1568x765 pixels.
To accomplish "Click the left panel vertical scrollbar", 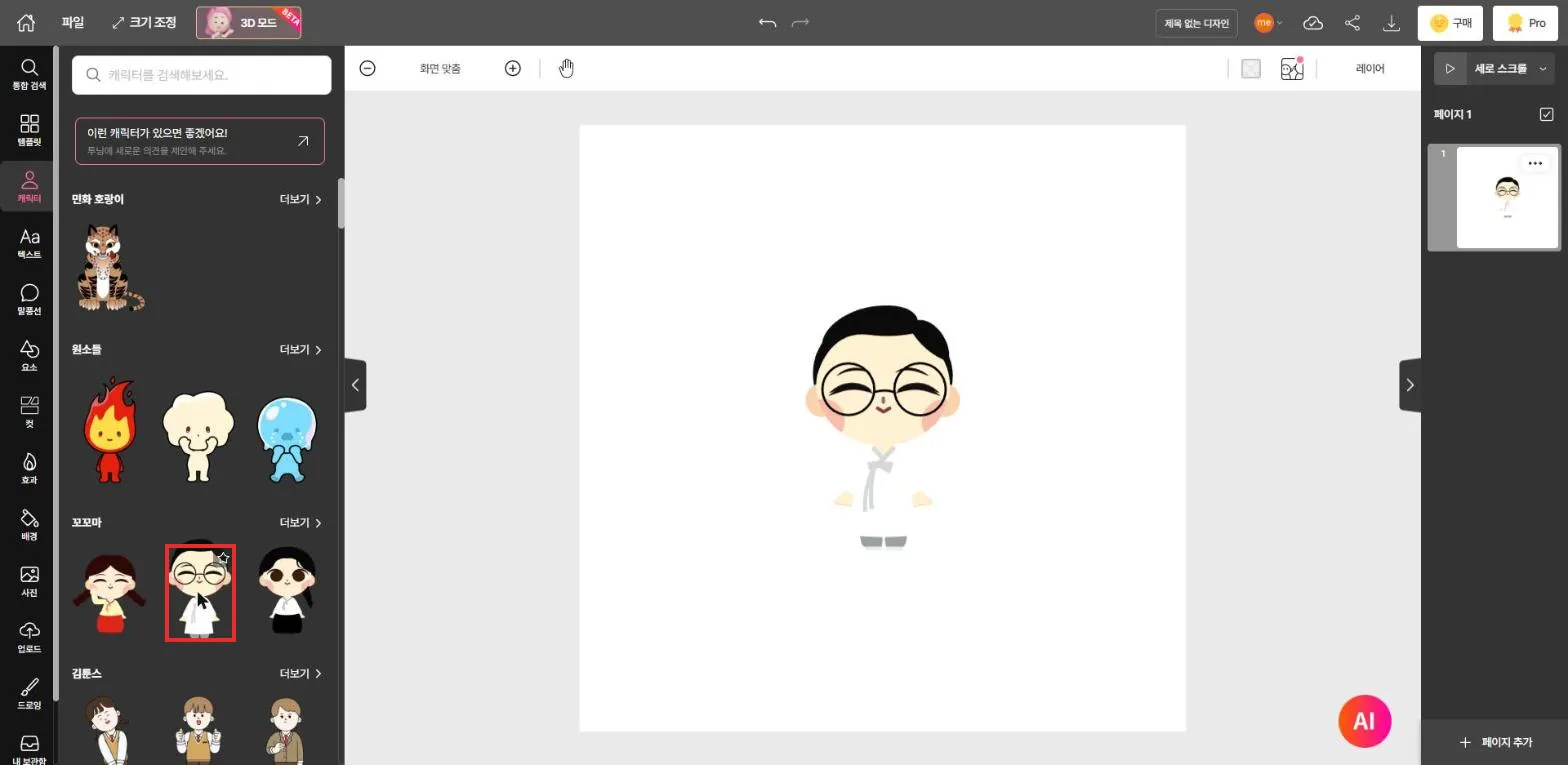I will (340, 203).
